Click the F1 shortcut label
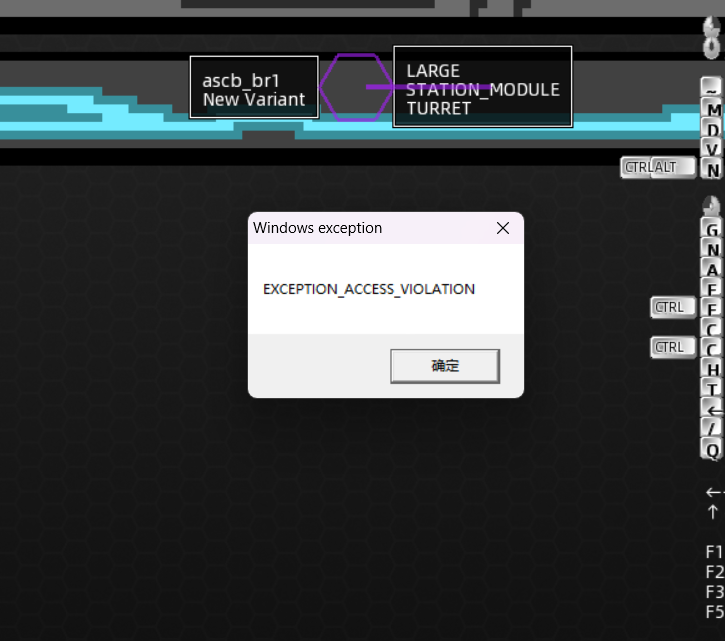The image size is (725, 641). (x=714, y=552)
